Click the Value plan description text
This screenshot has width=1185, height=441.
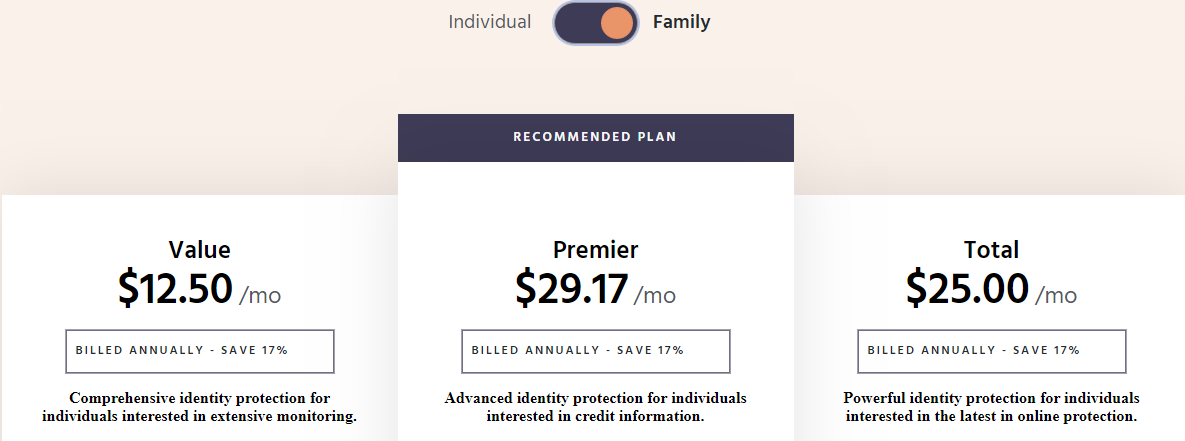(200, 407)
